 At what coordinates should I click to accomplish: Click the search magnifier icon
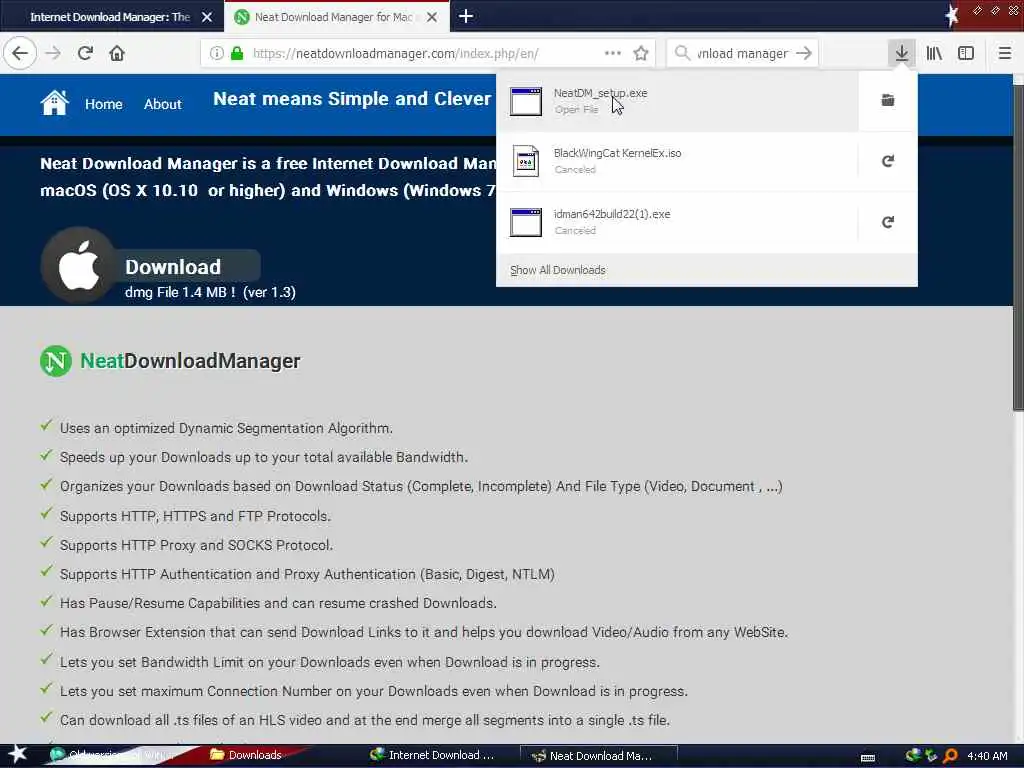tap(682, 53)
